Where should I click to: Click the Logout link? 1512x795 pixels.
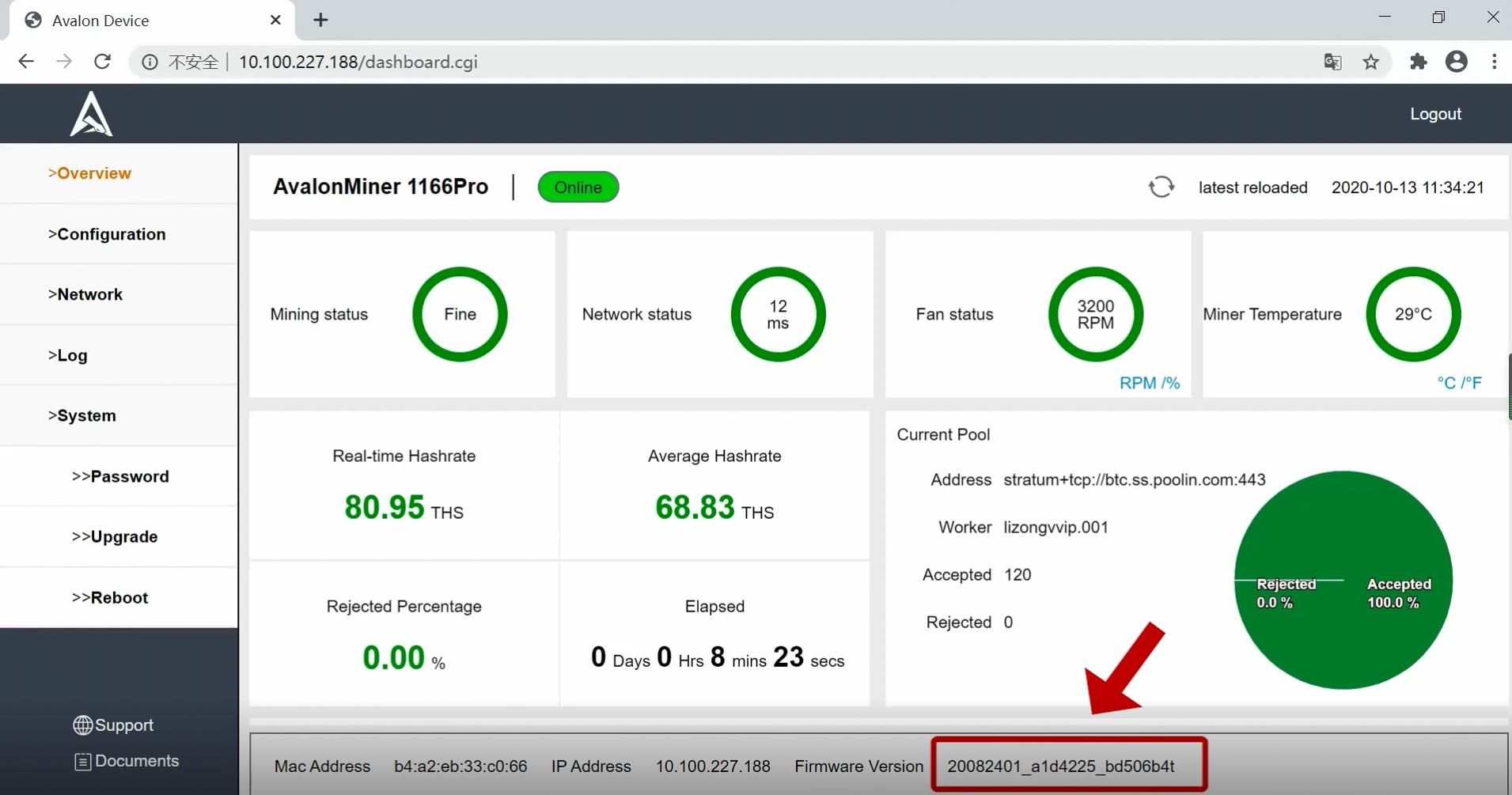[1435, 114]
